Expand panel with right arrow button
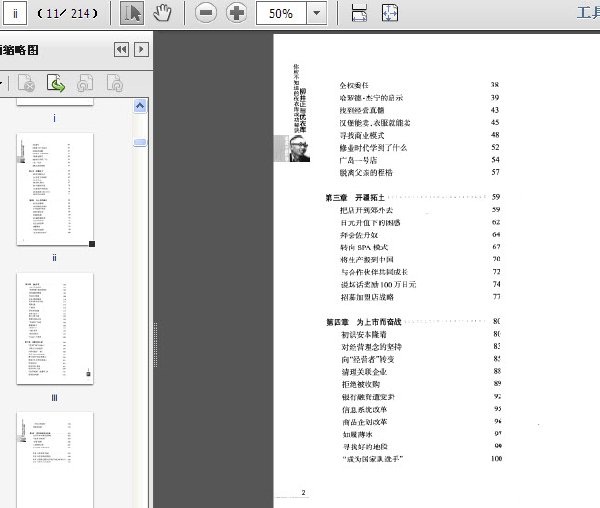Image resolution: width=600 pixels, height=508 pixels. (141, 50)
